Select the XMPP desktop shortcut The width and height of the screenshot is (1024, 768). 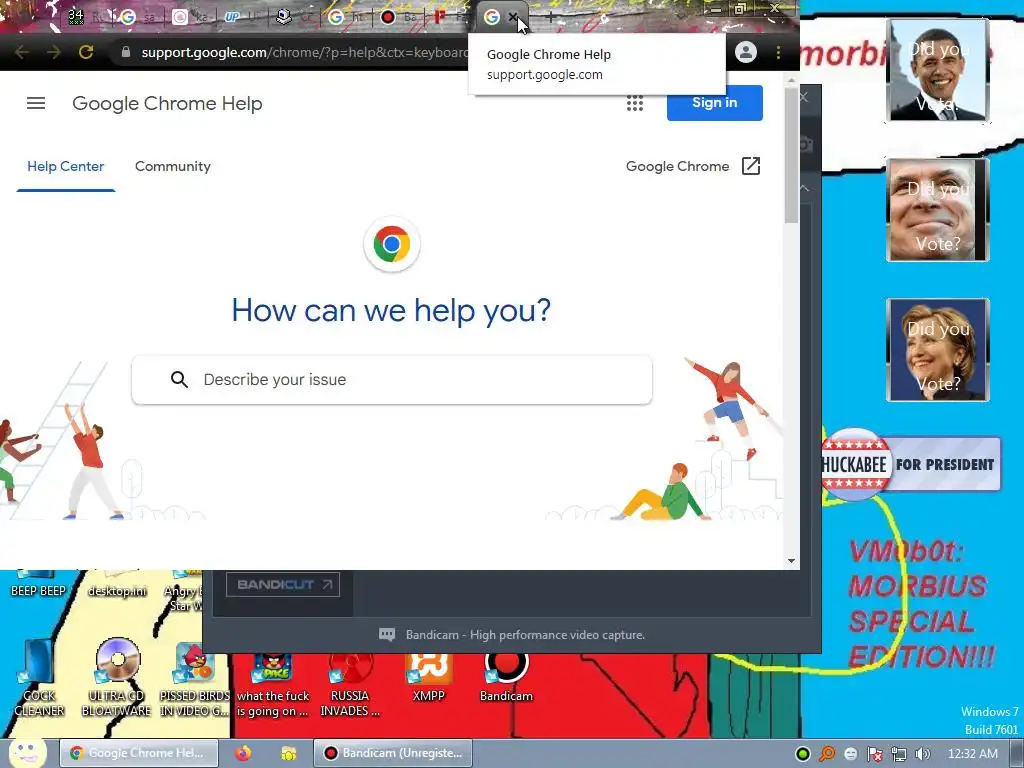[428, 678]
